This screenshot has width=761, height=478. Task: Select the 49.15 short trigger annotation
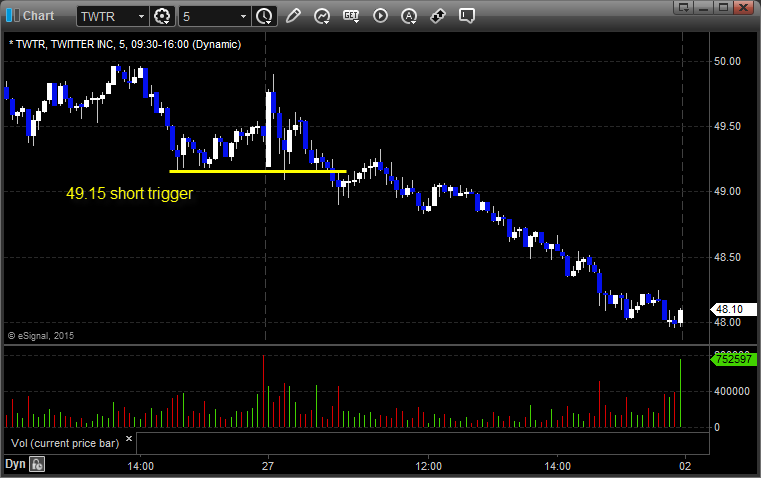(130, 193)
